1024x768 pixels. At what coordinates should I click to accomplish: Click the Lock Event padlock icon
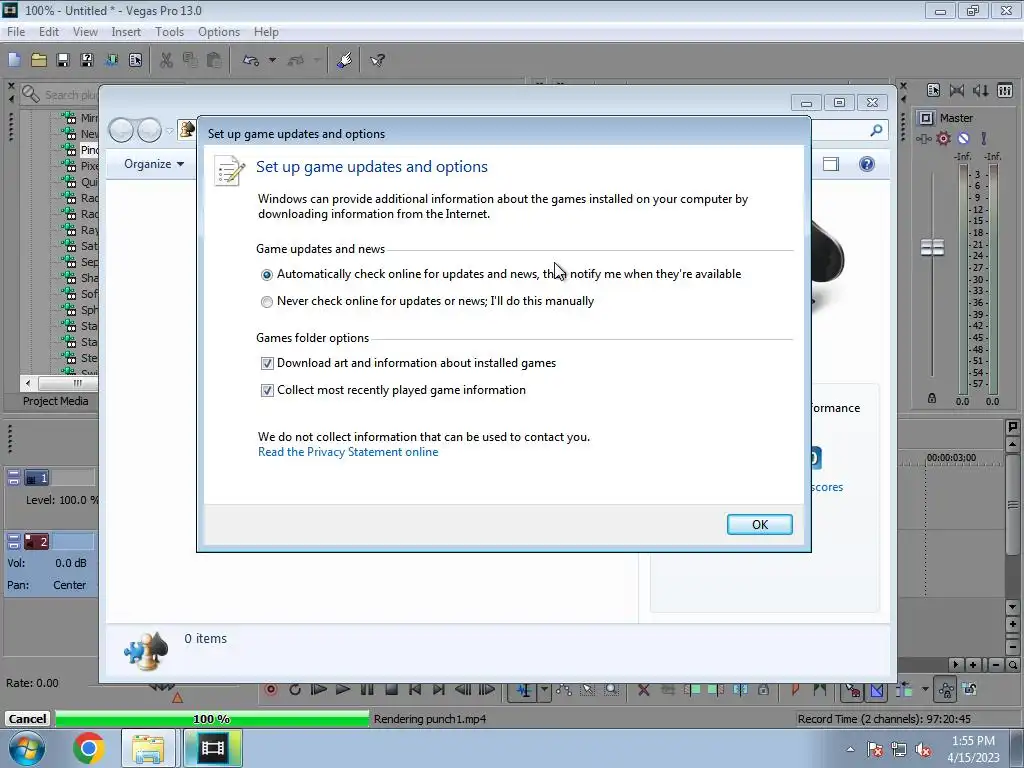click(x=763, y=690)
